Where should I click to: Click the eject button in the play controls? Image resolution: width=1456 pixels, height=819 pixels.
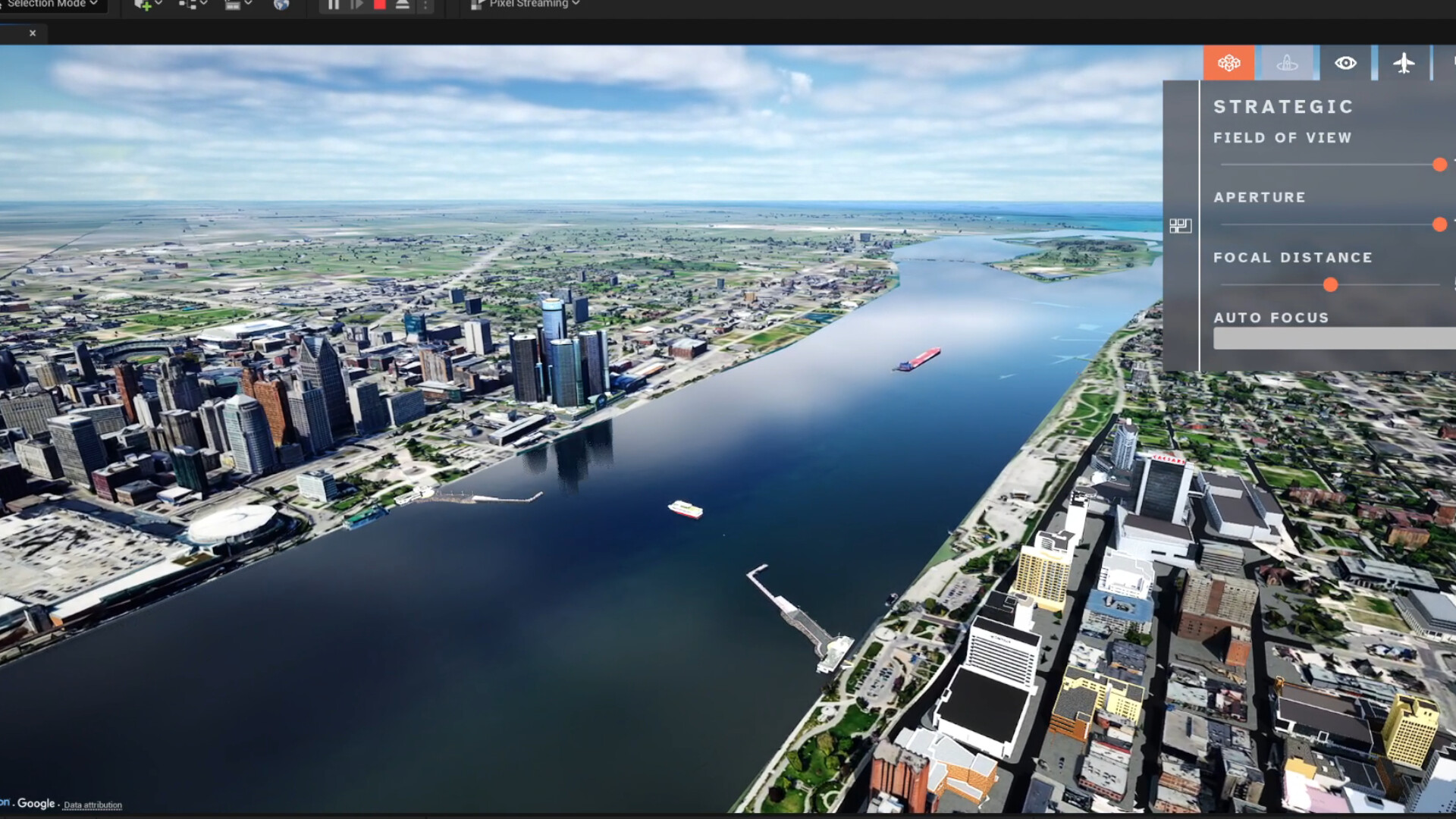(402, 6)
